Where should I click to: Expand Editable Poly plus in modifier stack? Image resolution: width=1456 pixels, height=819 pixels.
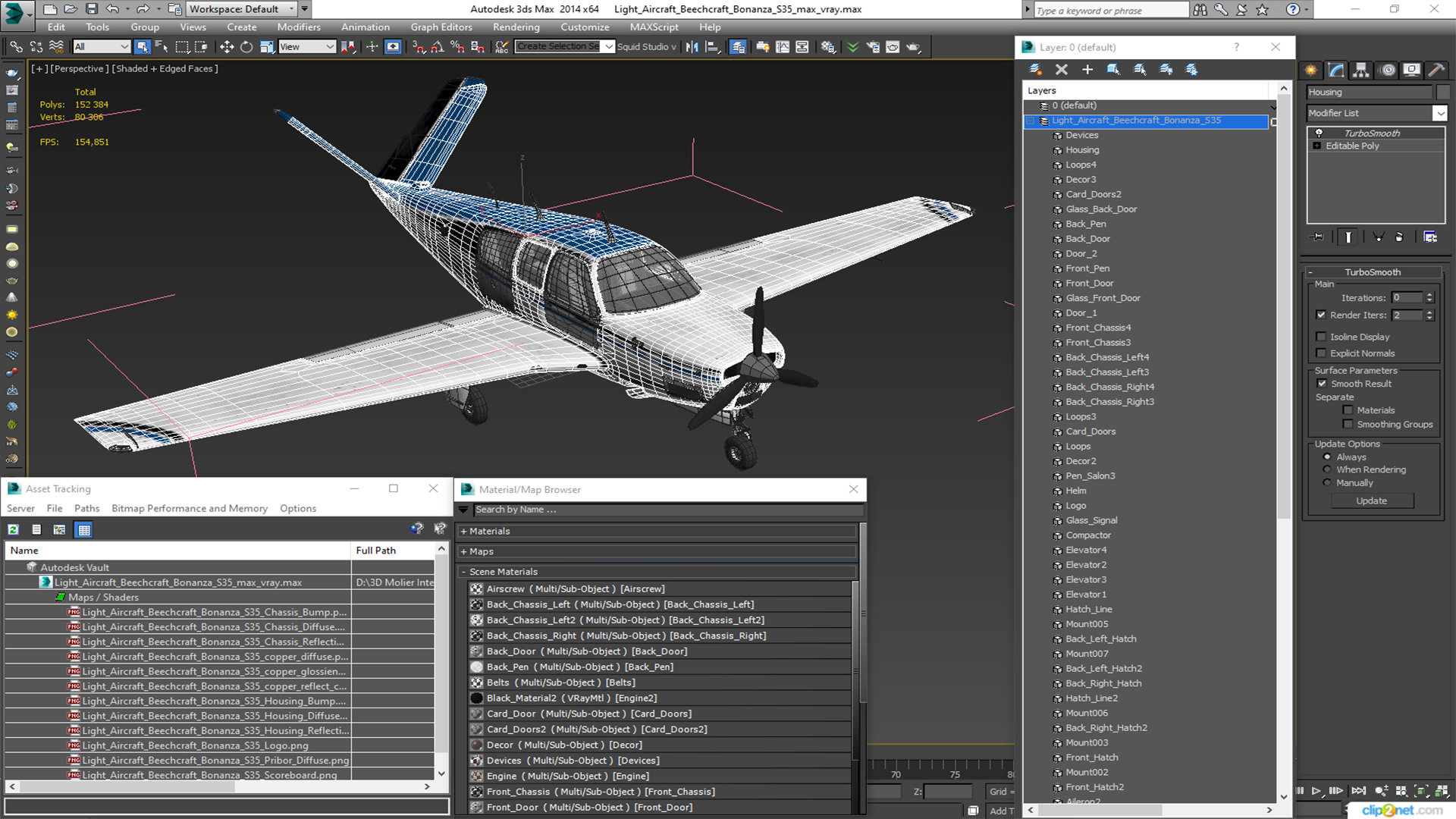tap(1317, 146)
